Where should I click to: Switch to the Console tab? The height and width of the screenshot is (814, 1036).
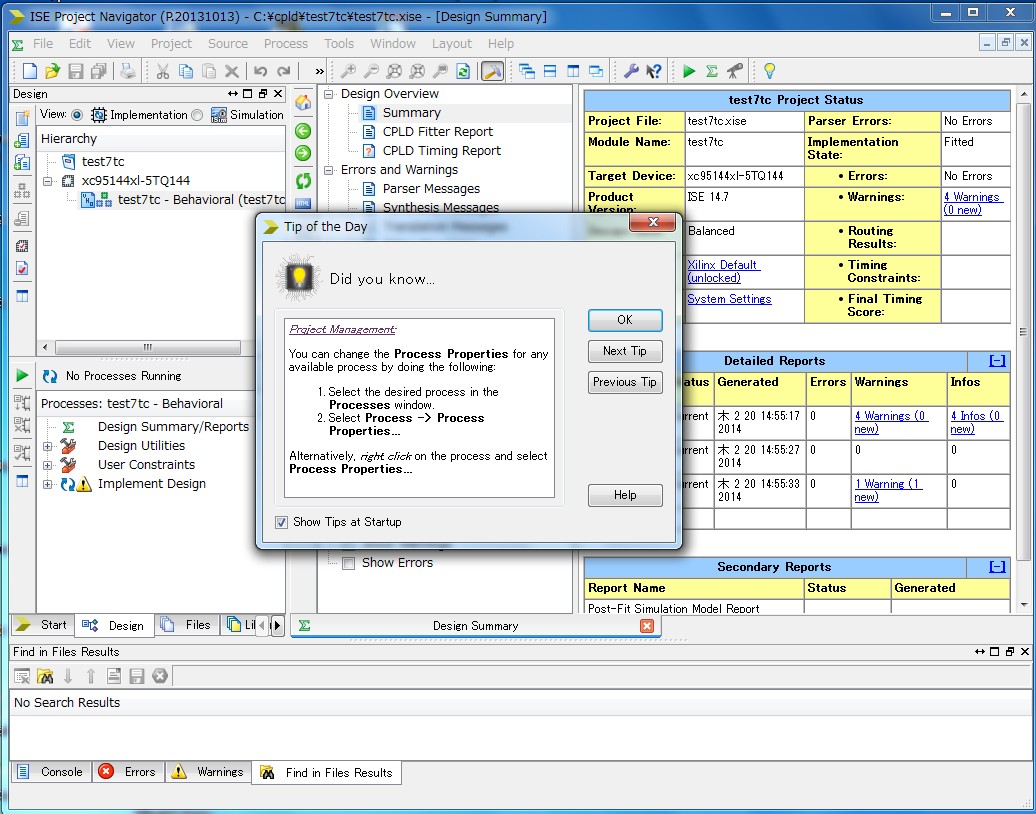pos(52,772)
